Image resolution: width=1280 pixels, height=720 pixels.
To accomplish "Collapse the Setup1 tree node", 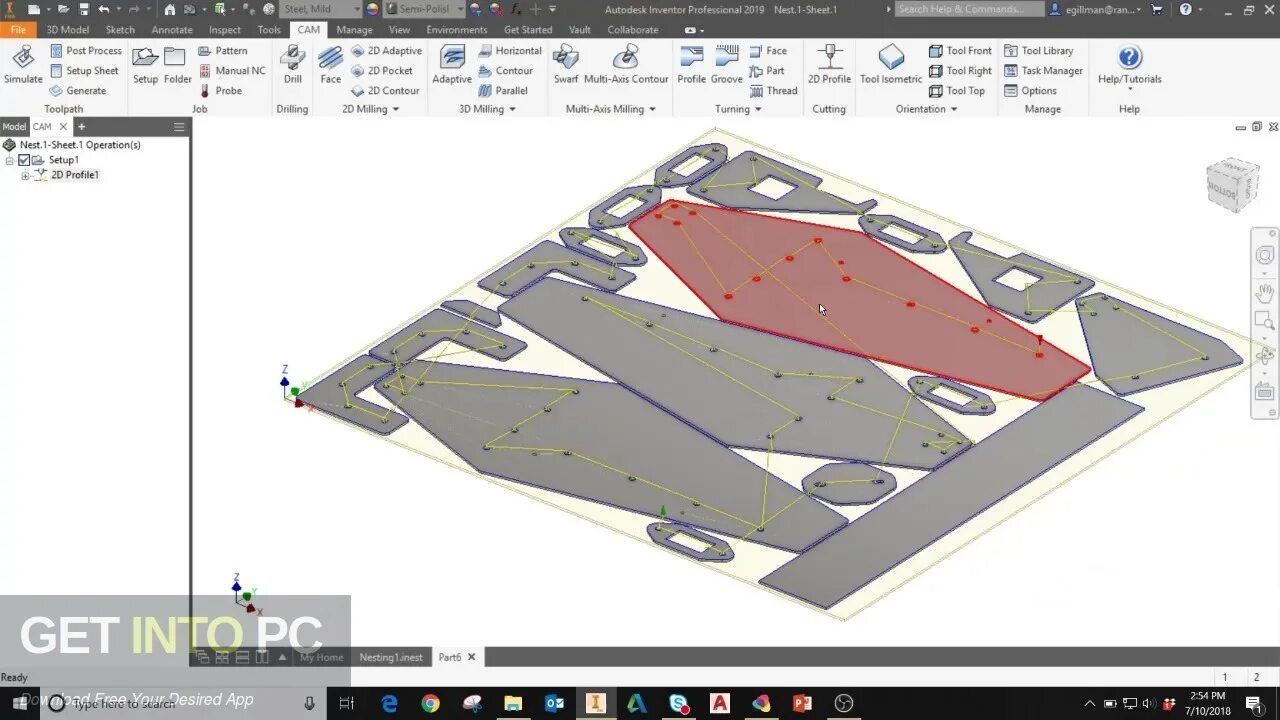I will pos(10,160).
